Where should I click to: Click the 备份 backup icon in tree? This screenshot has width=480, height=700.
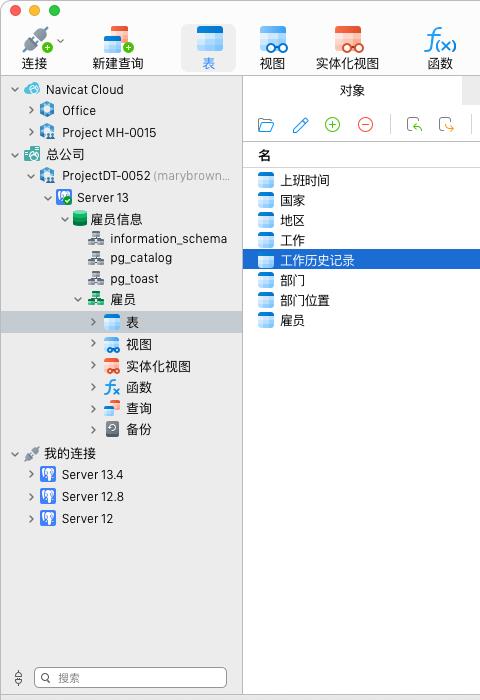point(113,429)
